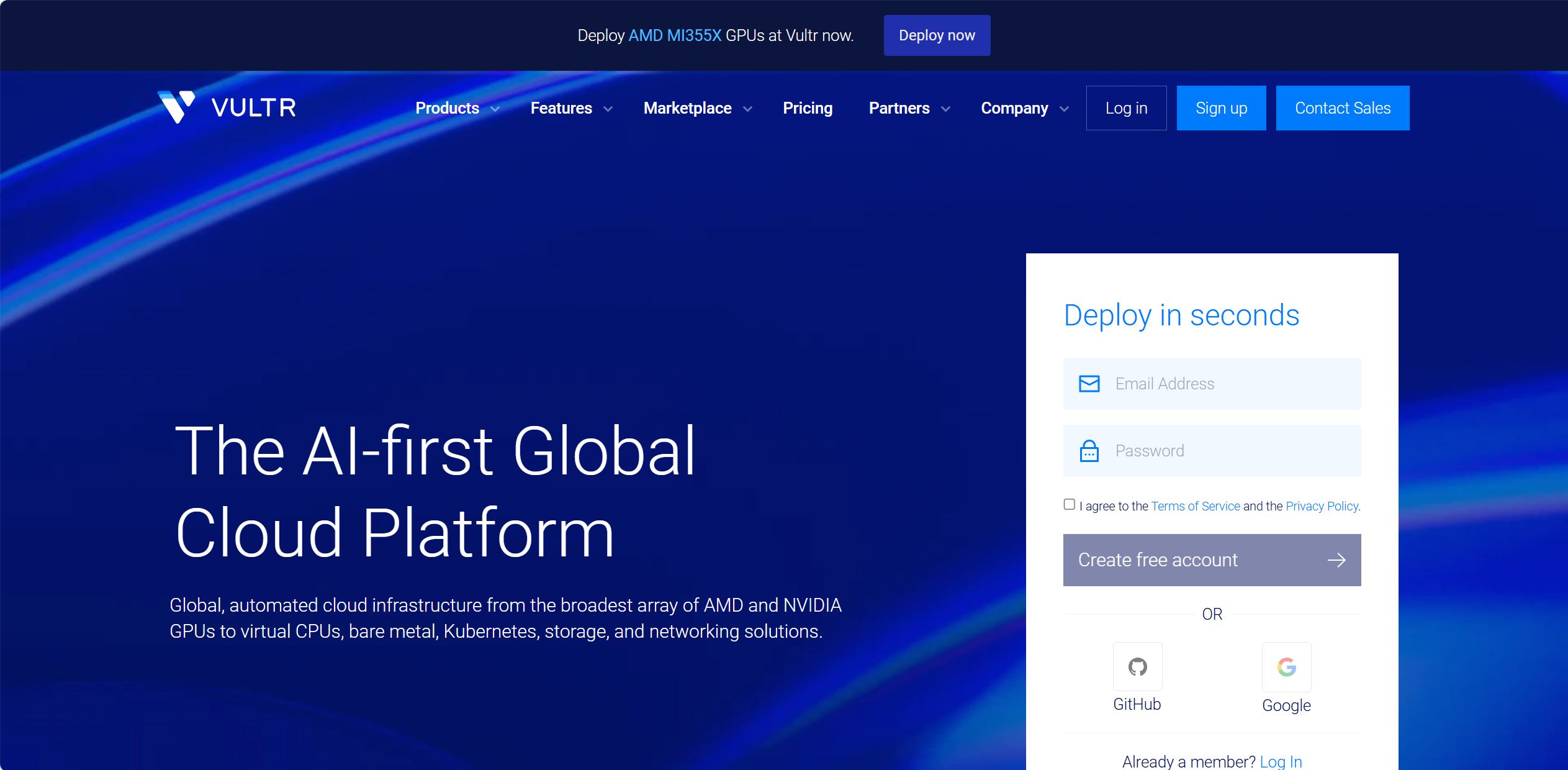Go to the Pricing page
The height and width of the screenshot is (770, 1568).
808,108
